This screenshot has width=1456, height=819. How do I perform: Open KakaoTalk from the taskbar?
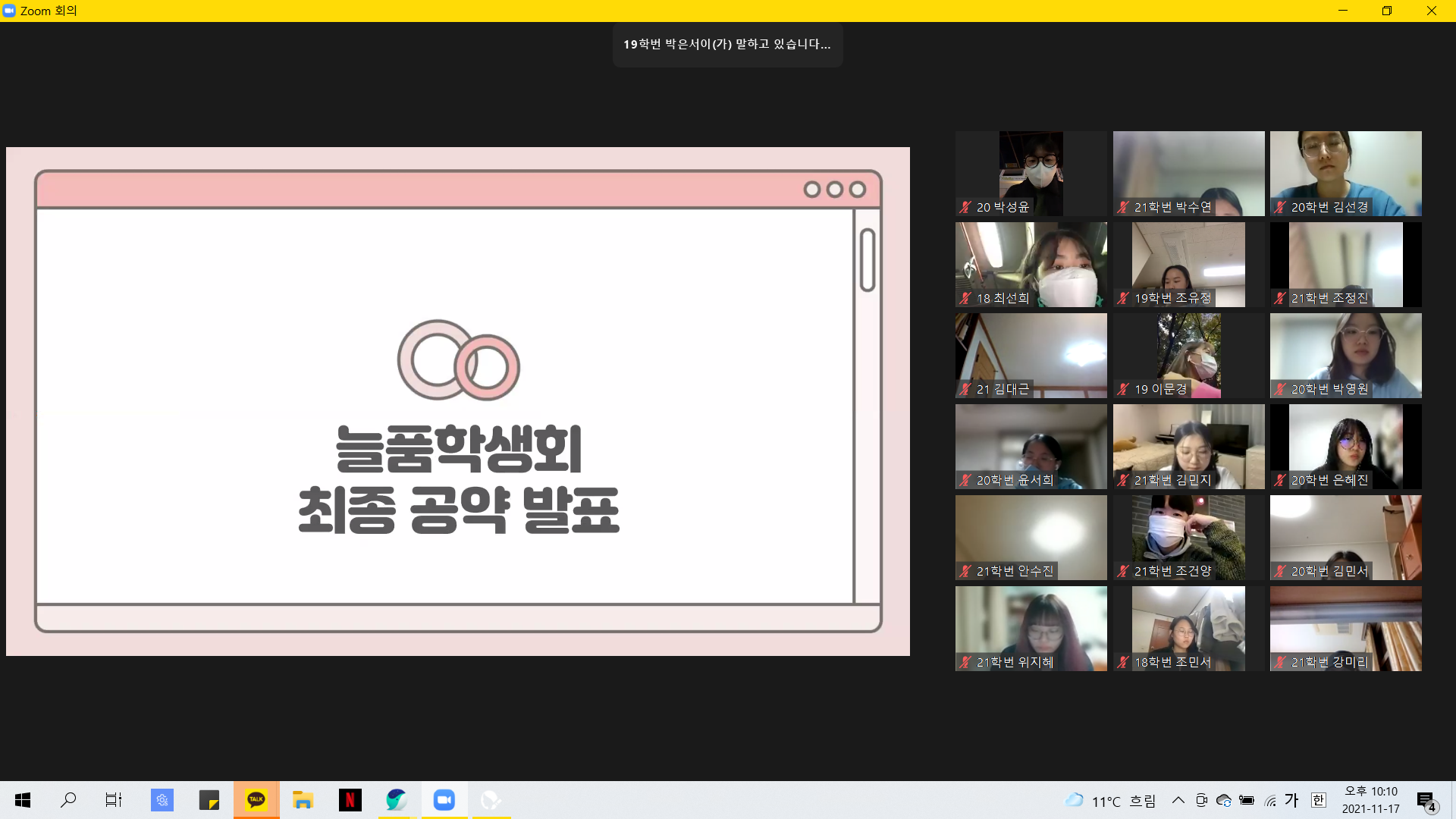tap(256, 800)
